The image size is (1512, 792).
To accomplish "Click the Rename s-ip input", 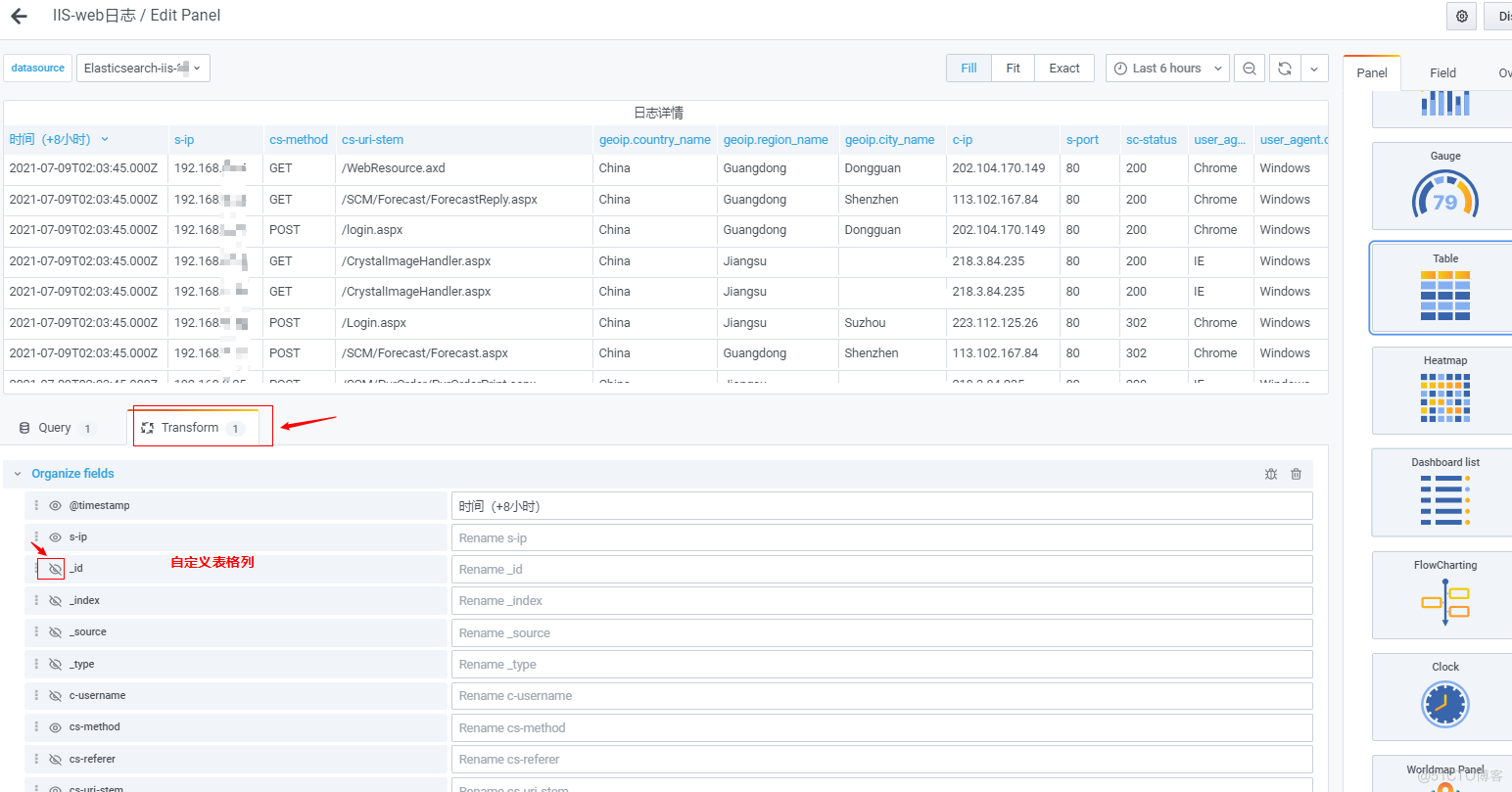I will pyautogui.click(x=881, y=537).
